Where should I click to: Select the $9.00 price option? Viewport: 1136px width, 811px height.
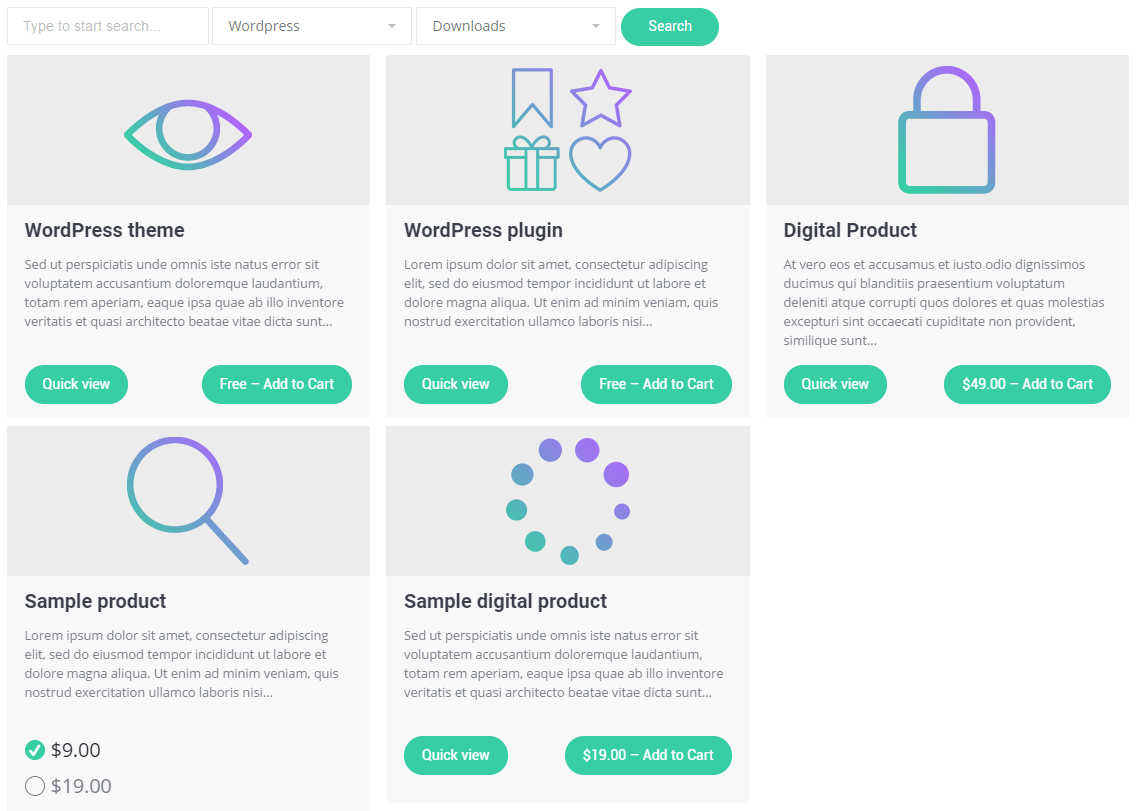35,749
